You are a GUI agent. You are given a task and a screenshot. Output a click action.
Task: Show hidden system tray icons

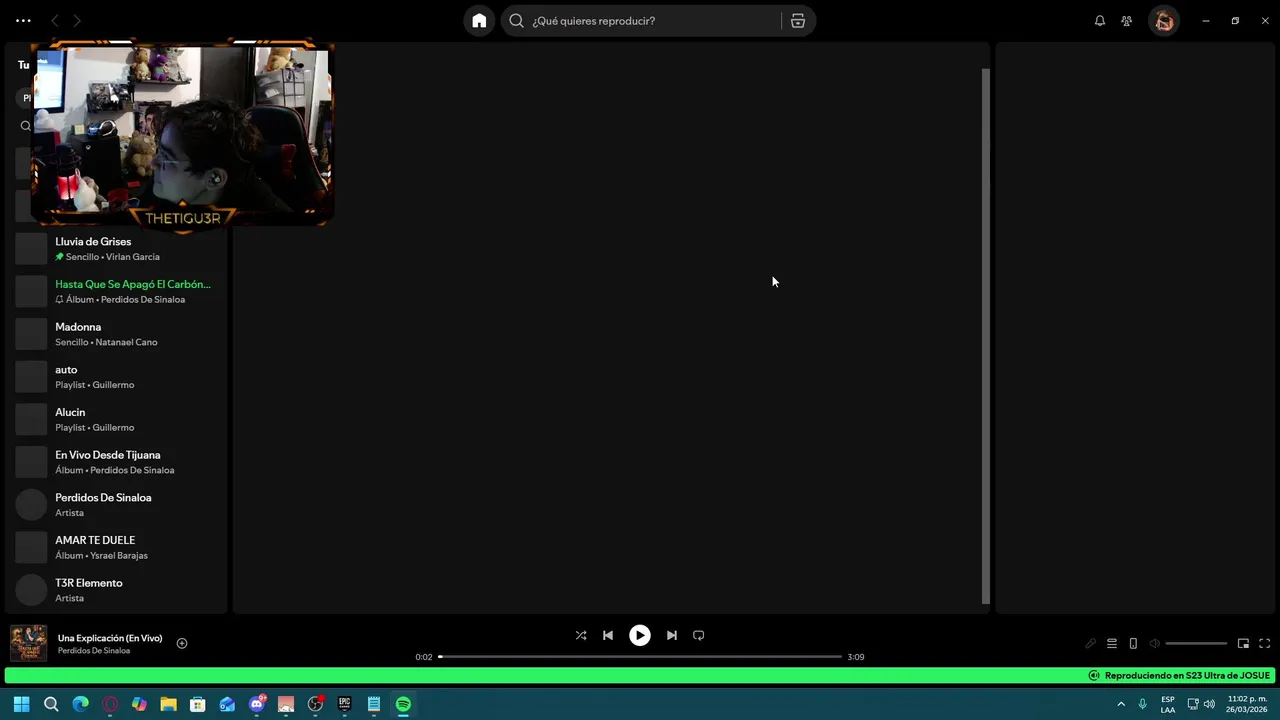pyautogui.click(x=1121, y=704)
